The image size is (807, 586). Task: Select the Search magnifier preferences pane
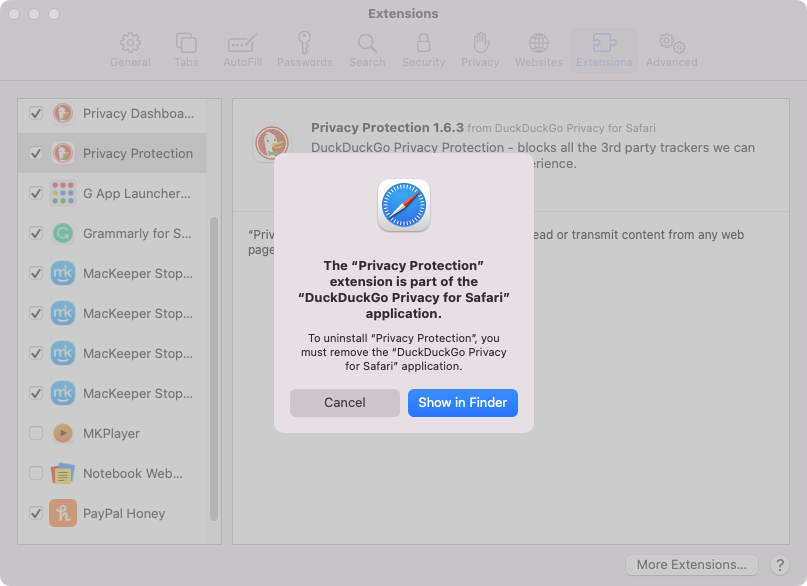367,50
